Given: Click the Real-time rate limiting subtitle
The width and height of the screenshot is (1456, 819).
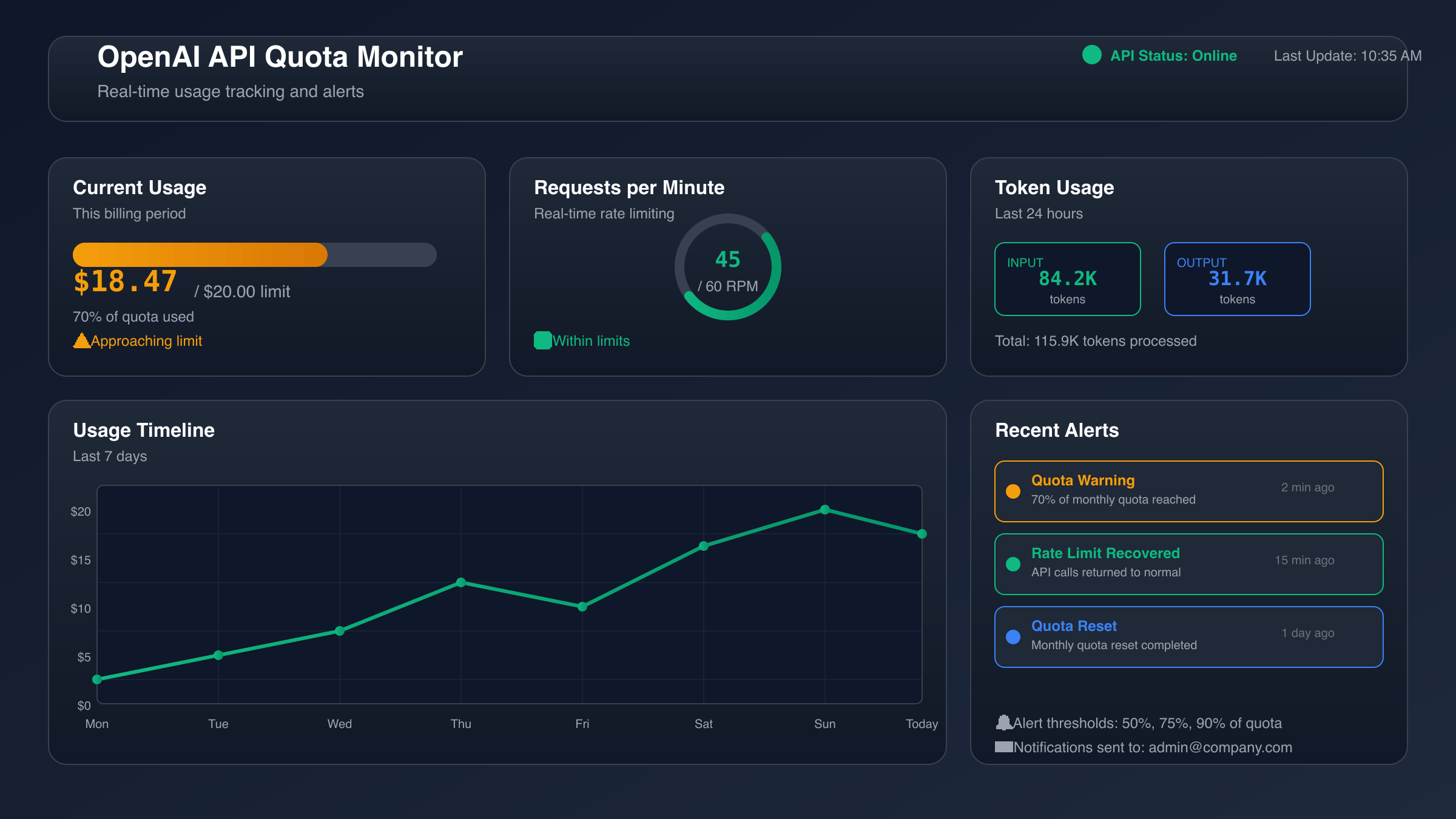Looking at the screenshot, I should click(604, 214).
